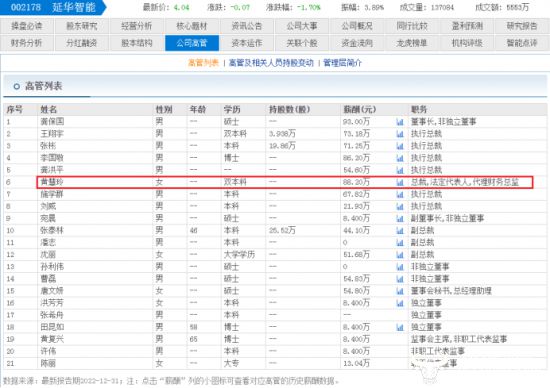
Task: View salary chart icon for 田昆如
Action: tap(400, 328)
